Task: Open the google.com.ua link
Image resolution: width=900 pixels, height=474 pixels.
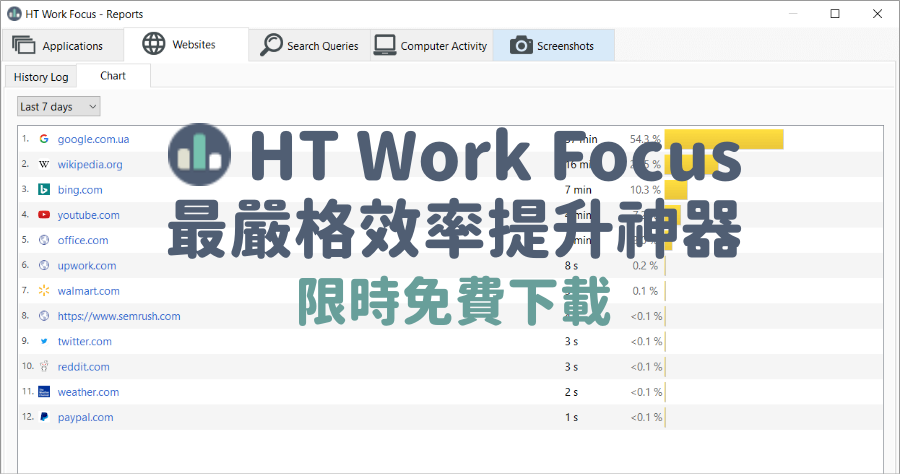Action: click(93, 139)
